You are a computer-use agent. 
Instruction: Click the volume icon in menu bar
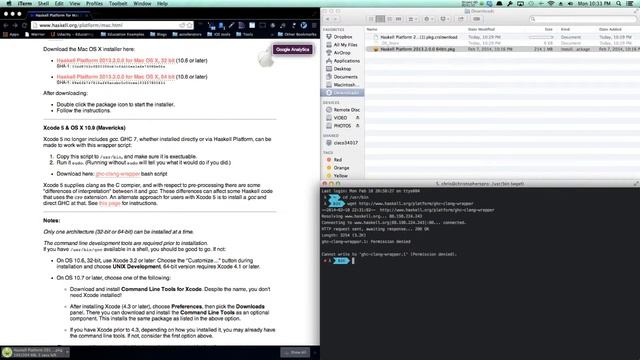pos(570,3)
